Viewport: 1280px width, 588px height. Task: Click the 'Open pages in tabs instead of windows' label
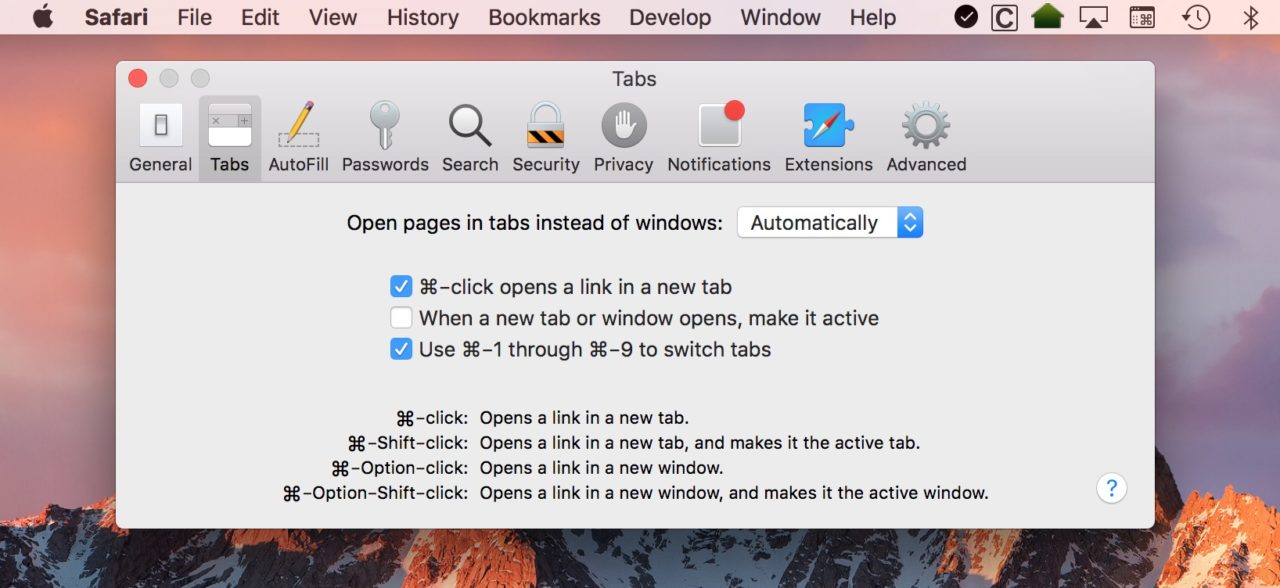click(535, 223)
